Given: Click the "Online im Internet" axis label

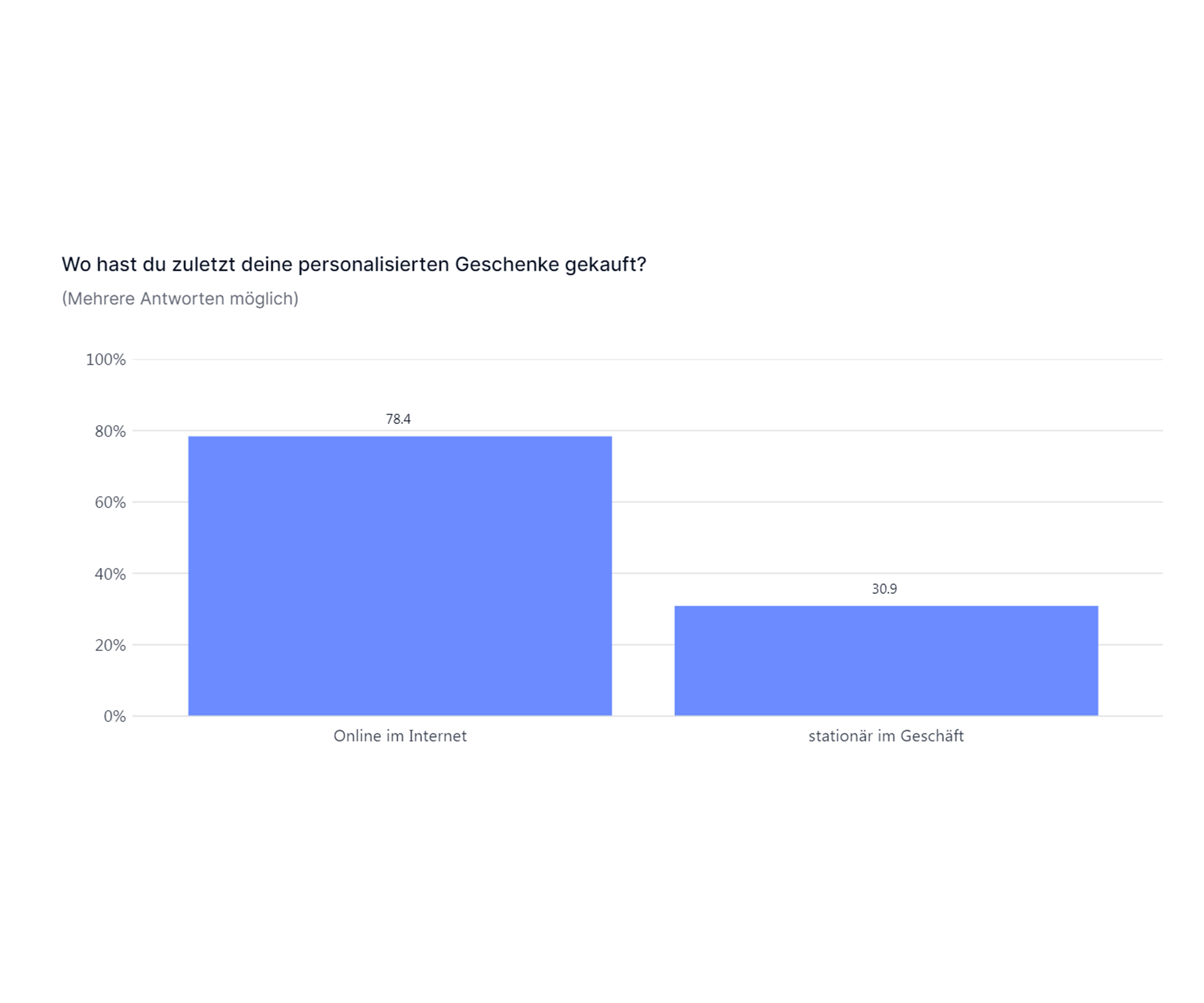Looking at the screenshot, I should [400, 736].
